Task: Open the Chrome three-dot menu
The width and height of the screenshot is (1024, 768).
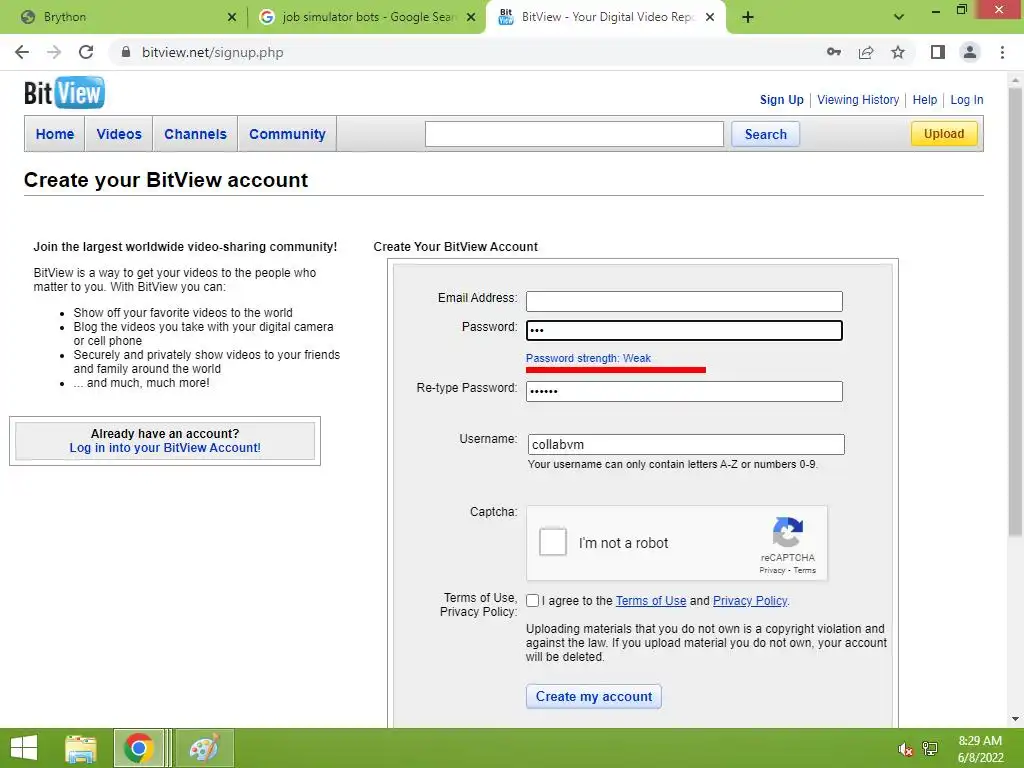Action: tap(1002, 52)
